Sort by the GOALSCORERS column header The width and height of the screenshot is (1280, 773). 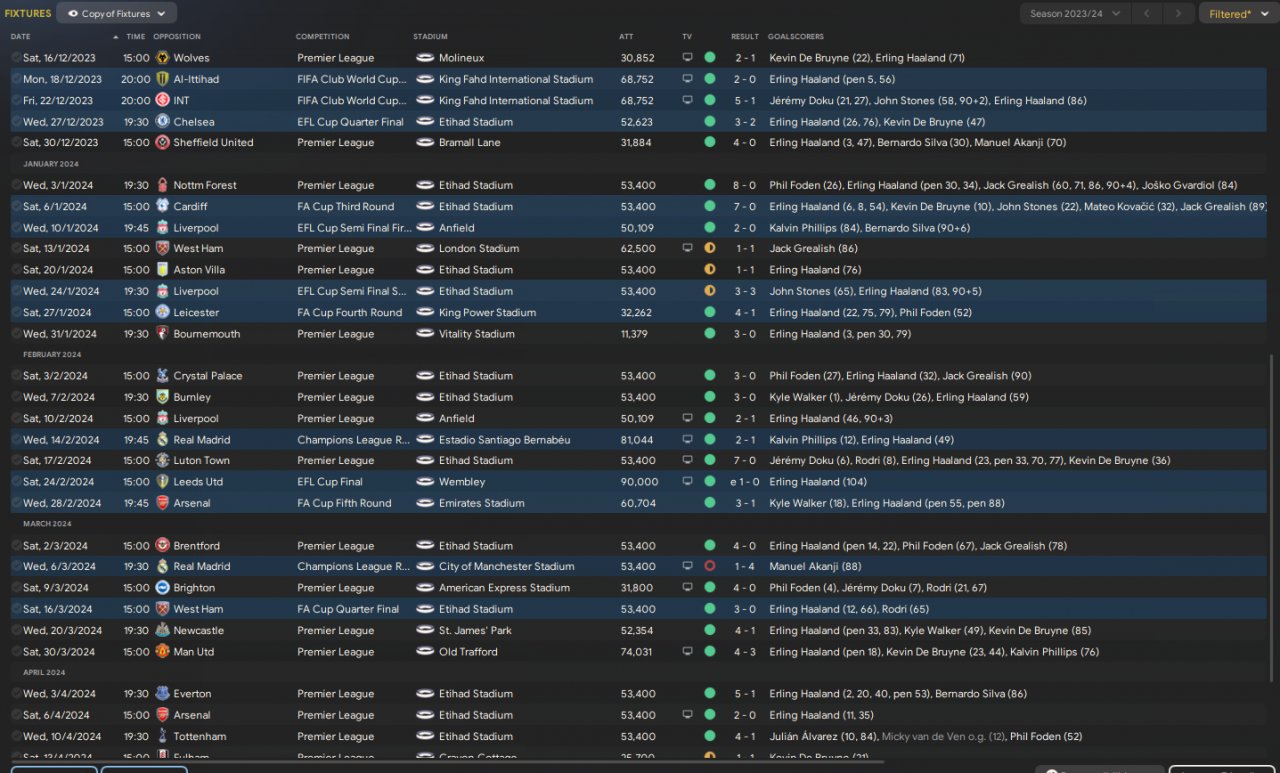pyautogui.click(x=796, y=37)
